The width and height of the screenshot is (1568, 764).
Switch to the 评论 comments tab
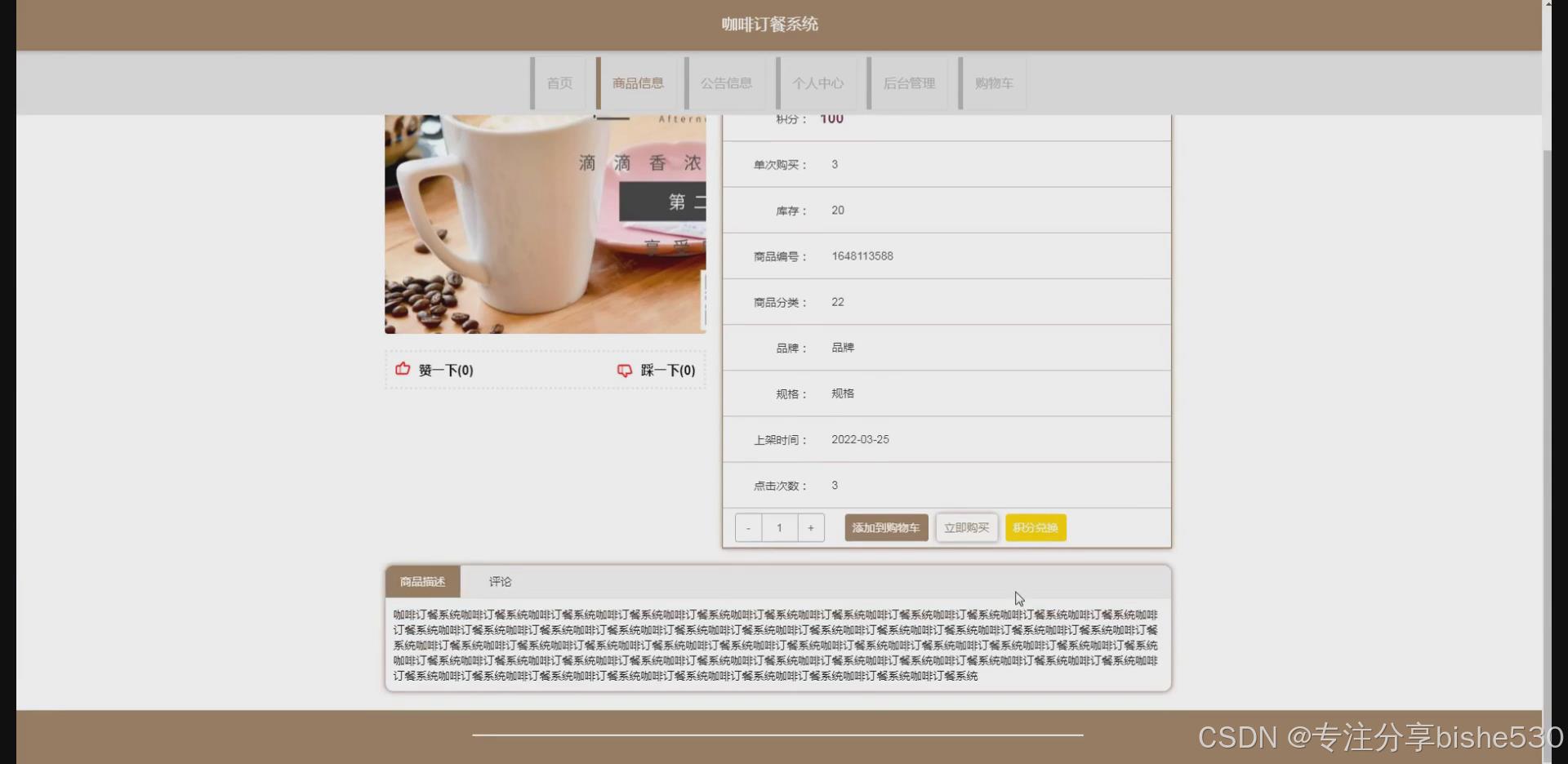click(x=499, y=581)
